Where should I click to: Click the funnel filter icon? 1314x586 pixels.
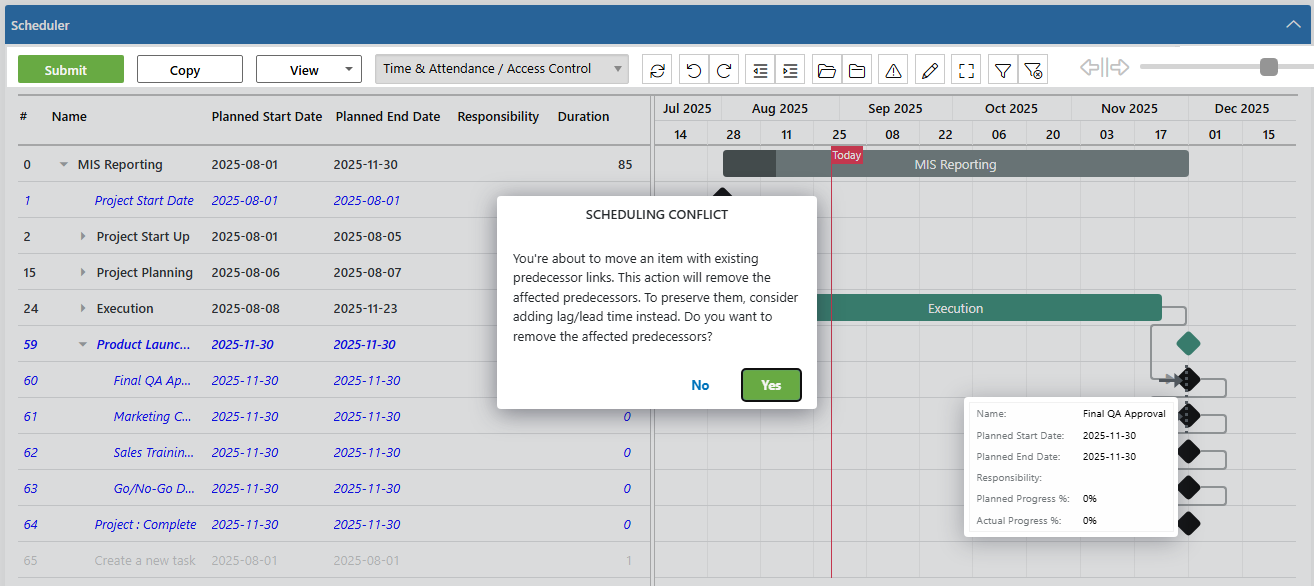pos(1003,70)
